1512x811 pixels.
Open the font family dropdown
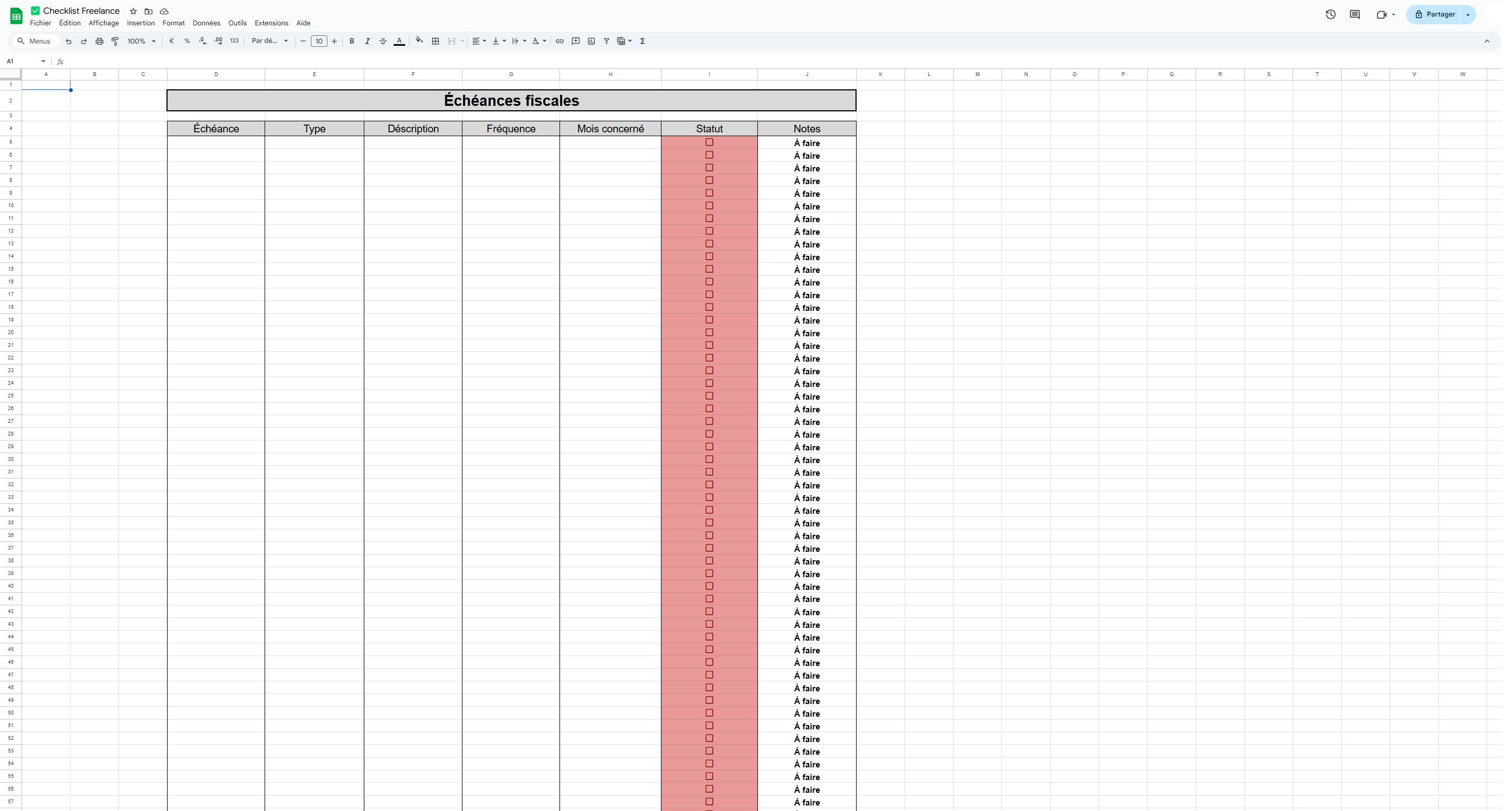tap(270, 41)
